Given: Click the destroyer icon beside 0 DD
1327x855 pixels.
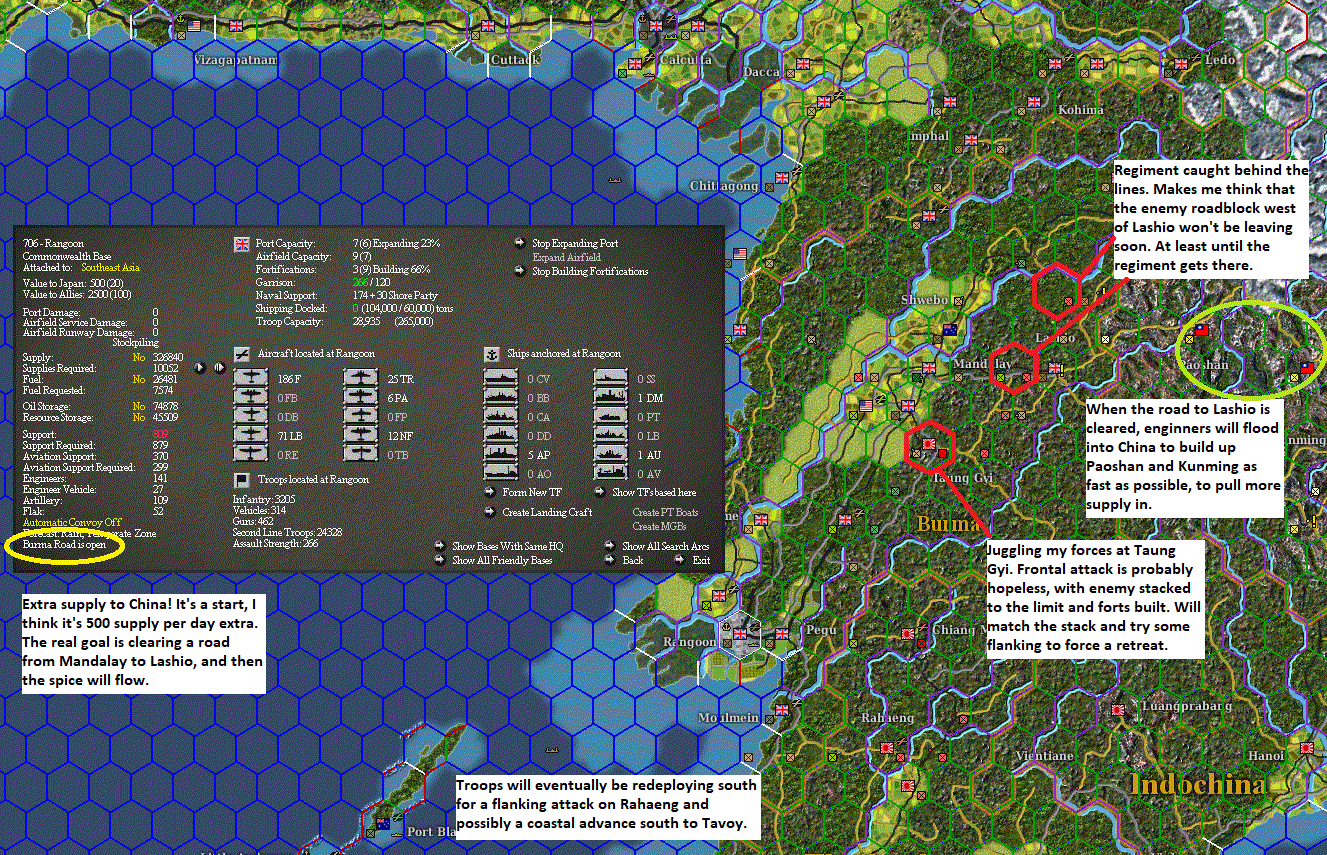Looking at the screenshot, I should point(500,436).
